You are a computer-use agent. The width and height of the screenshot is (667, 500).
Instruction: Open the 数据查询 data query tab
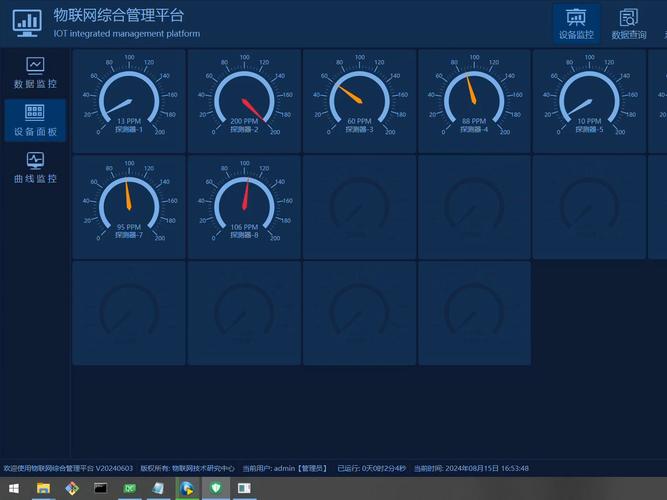(x=628, y=23)
